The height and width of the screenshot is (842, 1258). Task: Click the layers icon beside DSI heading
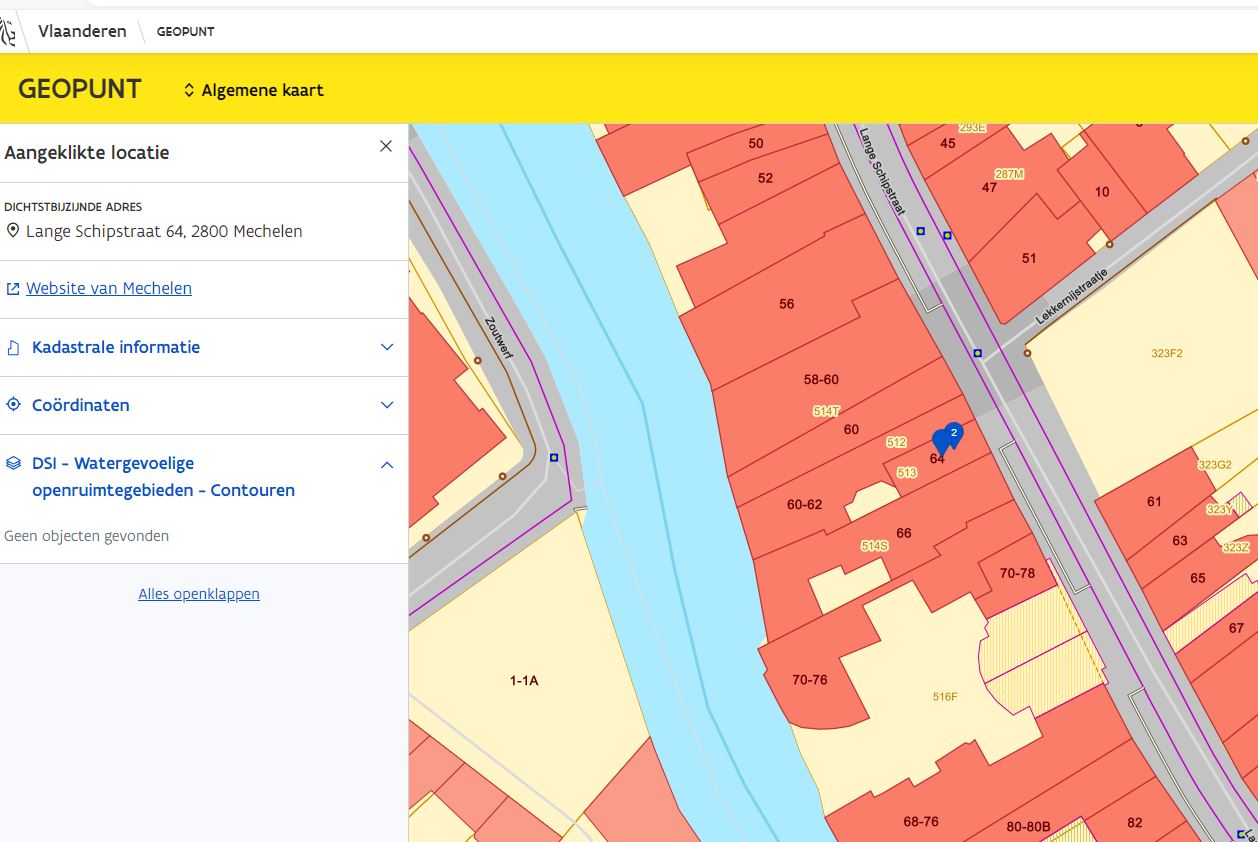click(x=13, y=464)
